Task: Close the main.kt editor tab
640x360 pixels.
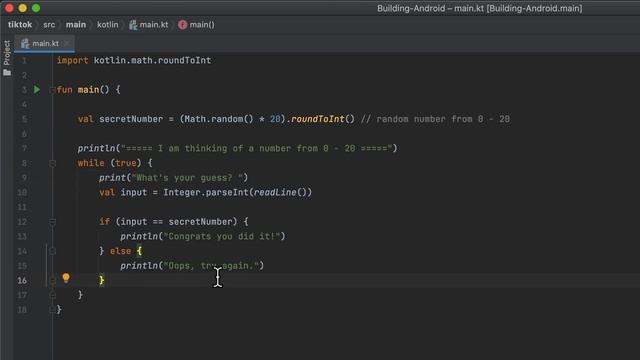Action: [x=66, y=43]
